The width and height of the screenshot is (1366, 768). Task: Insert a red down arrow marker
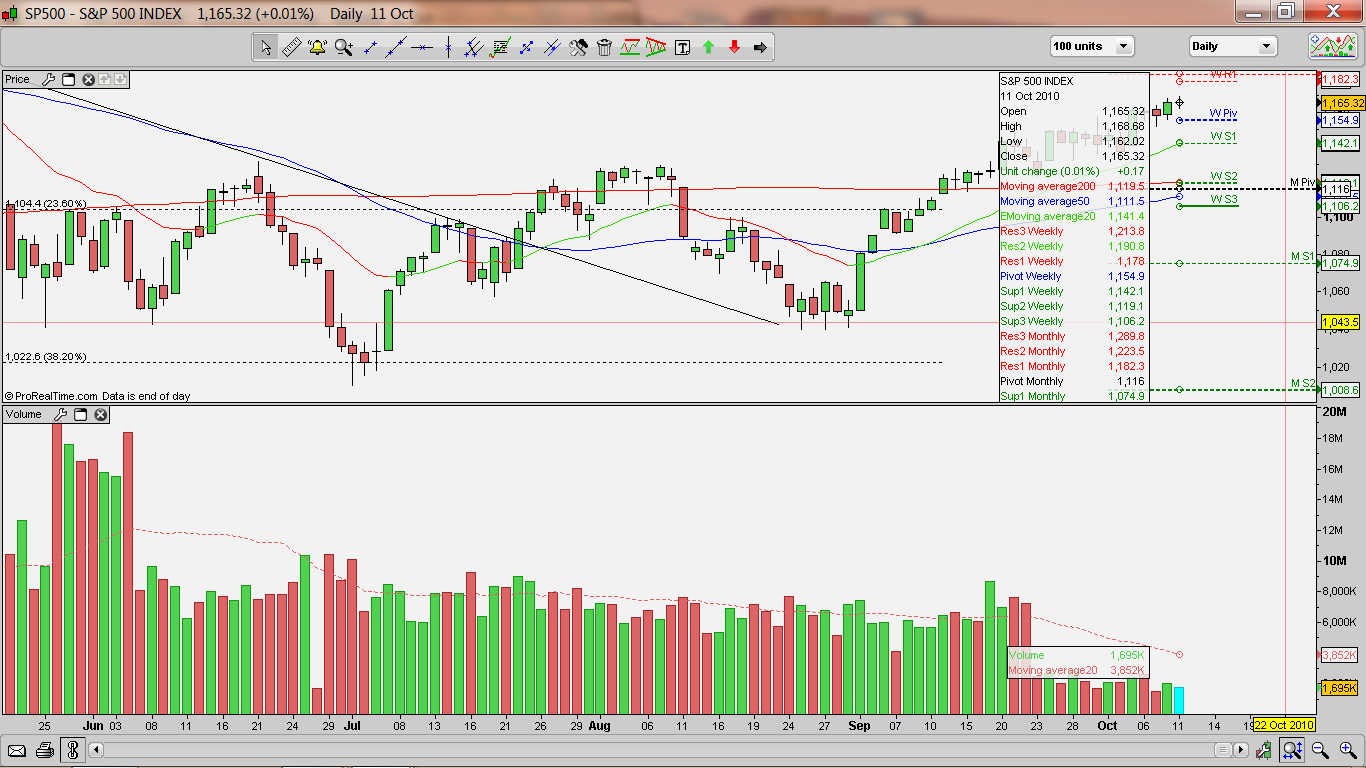[734, 47]
